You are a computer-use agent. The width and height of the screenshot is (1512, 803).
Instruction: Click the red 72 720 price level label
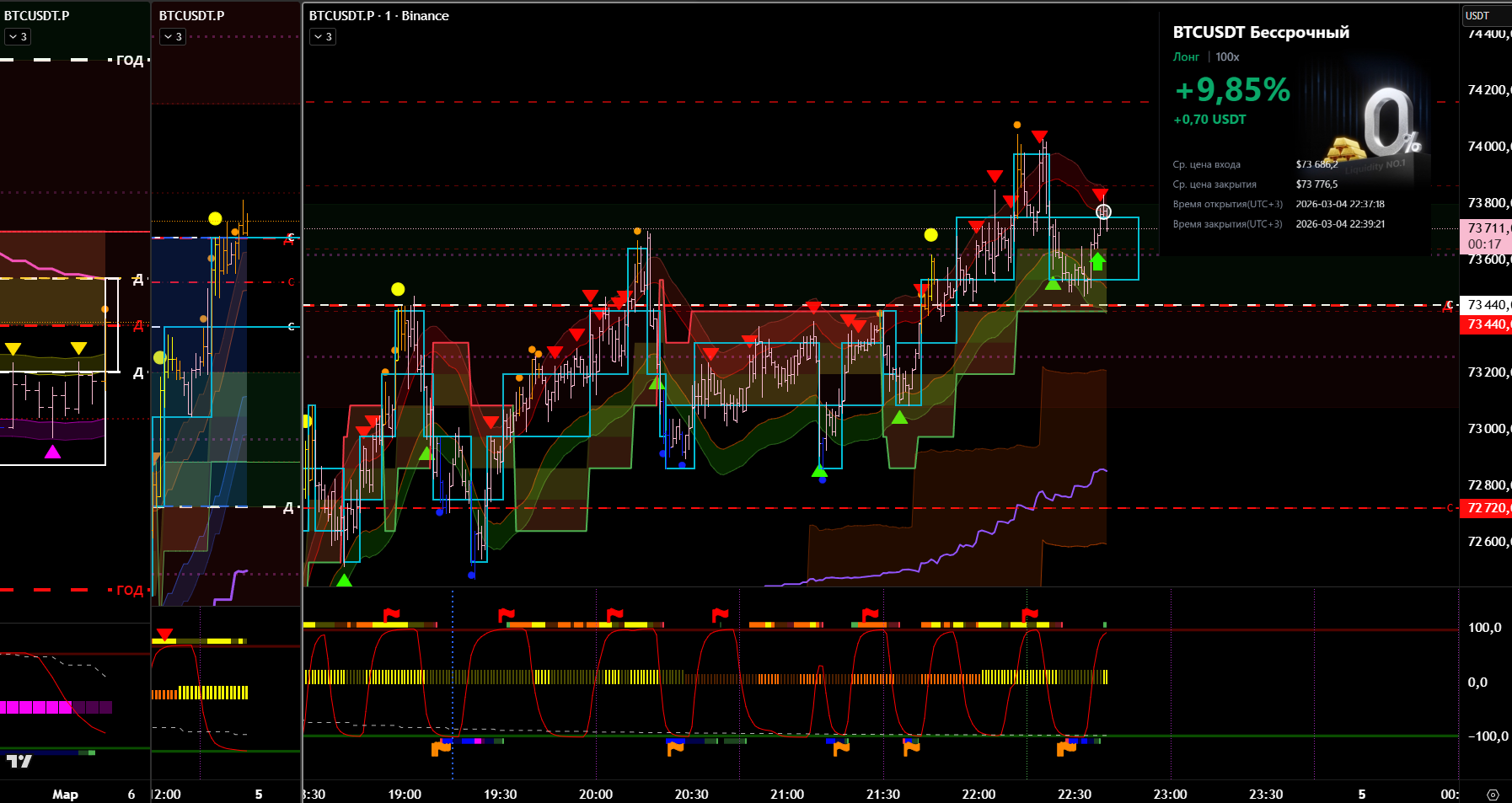(1485, 508)
